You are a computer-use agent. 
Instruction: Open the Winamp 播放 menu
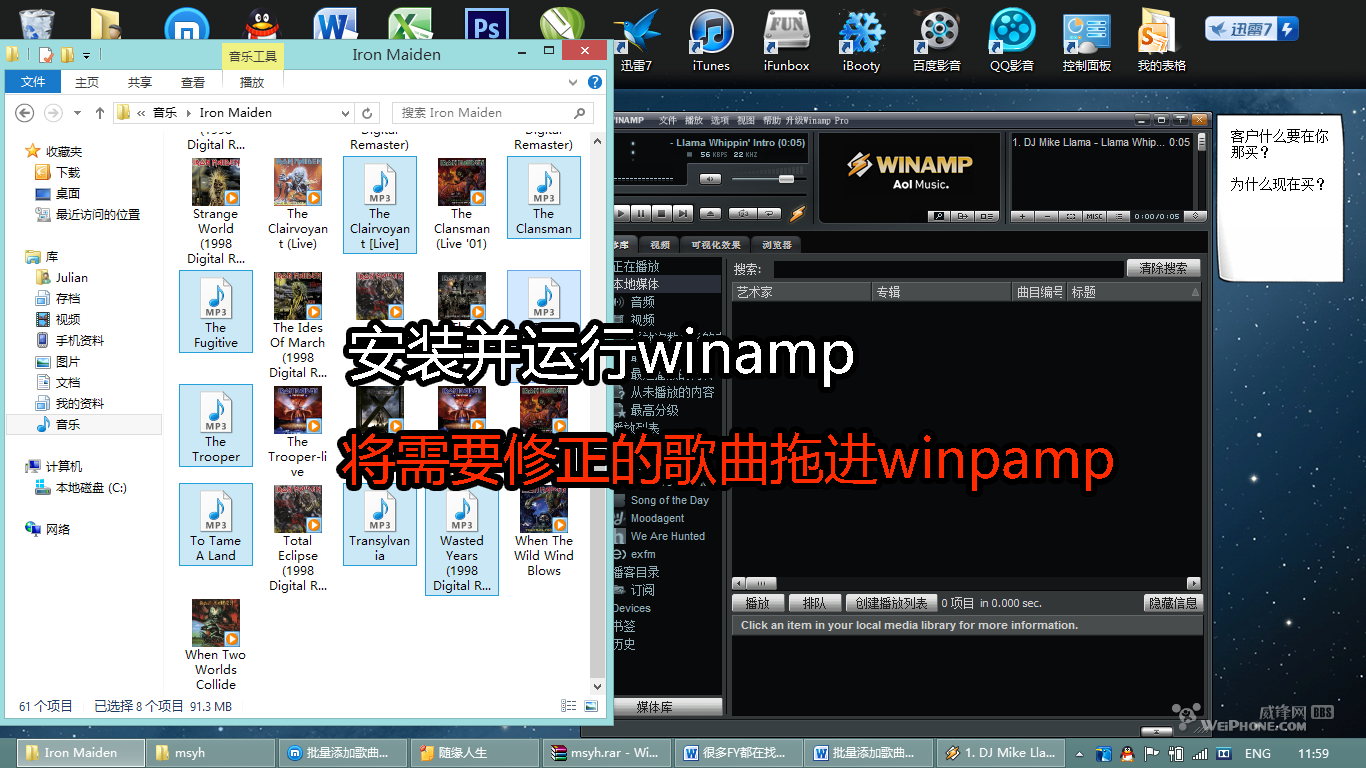694,121
